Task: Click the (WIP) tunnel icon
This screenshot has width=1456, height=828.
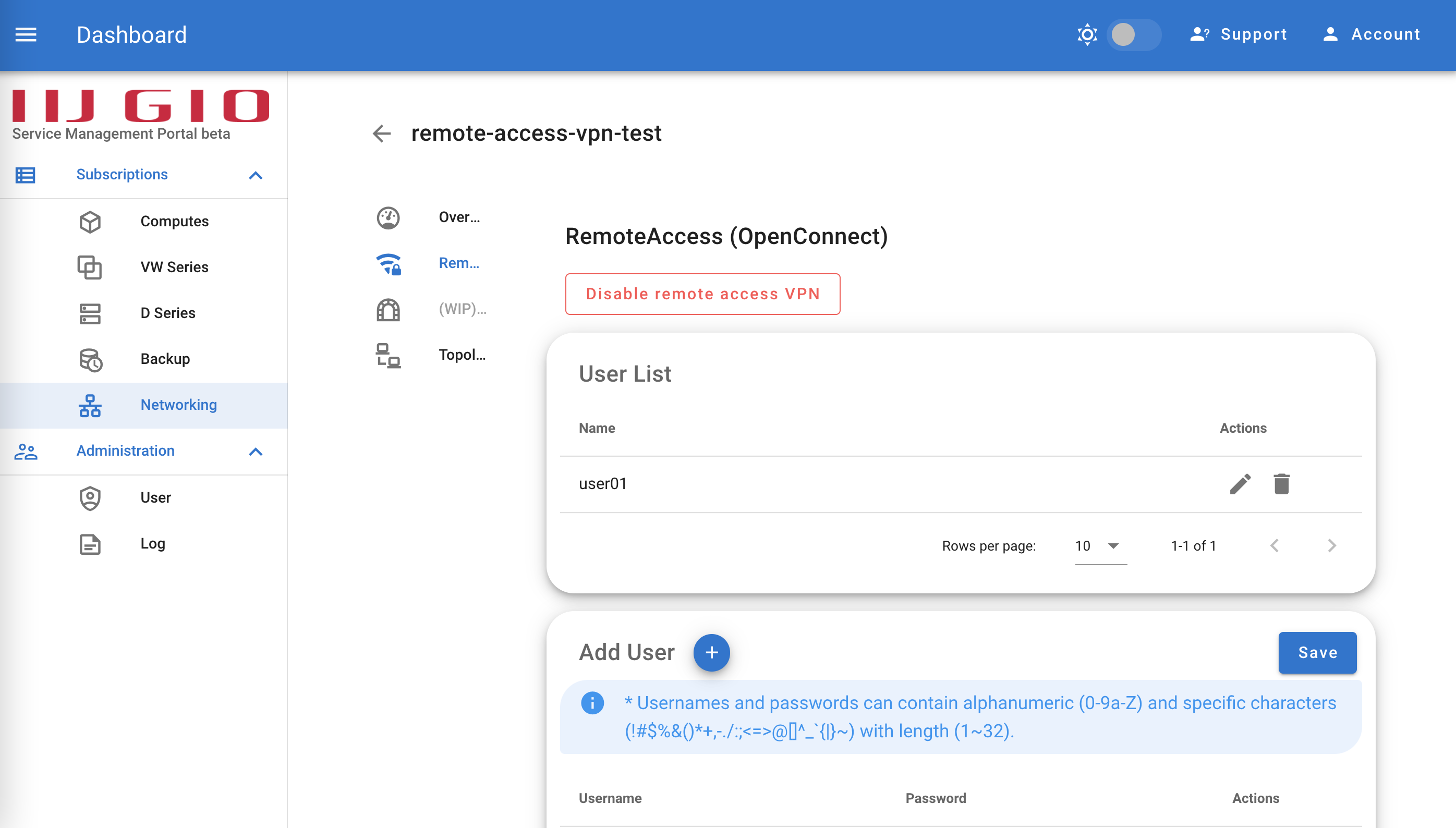Action: [x=389, y=309]
